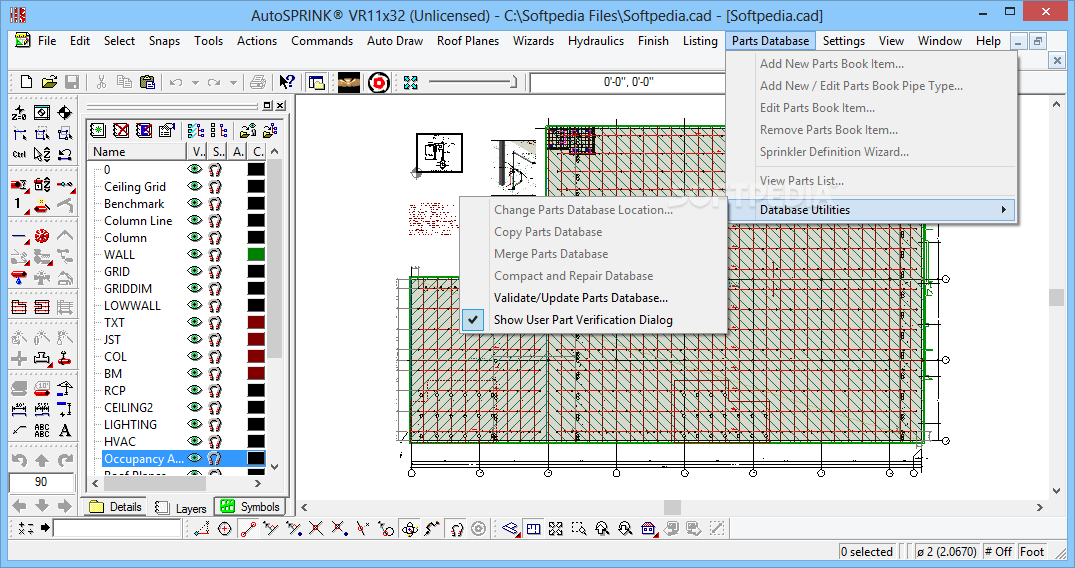The image size is (1075, 568).
Task: Open the redo history dropdown arrow
Action: click(x=233, y=83)
